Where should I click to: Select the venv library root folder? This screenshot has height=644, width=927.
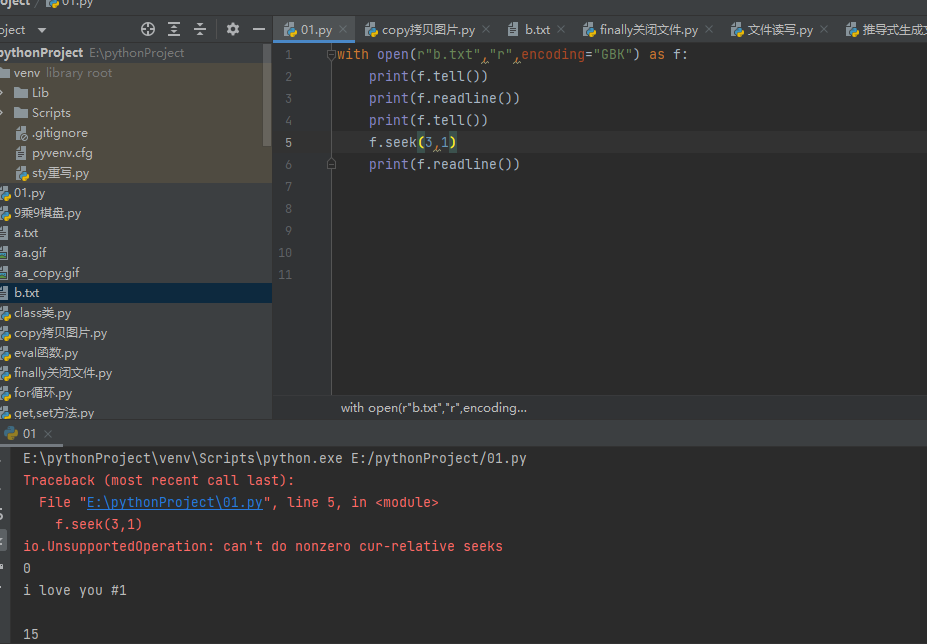pyautogui.click(x=131, y=73)
